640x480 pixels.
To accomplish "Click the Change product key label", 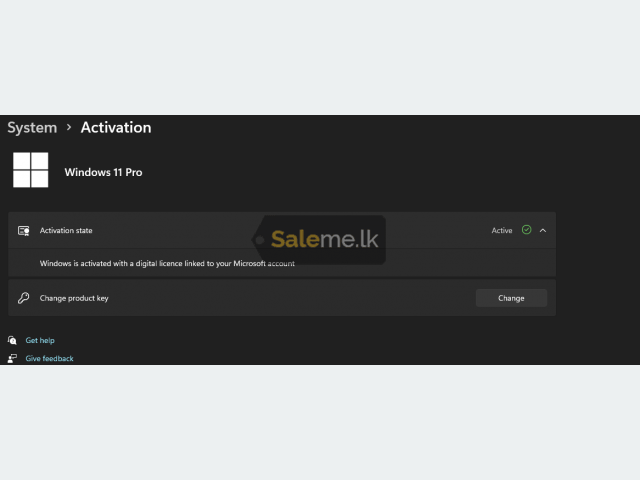I will 74,298.
